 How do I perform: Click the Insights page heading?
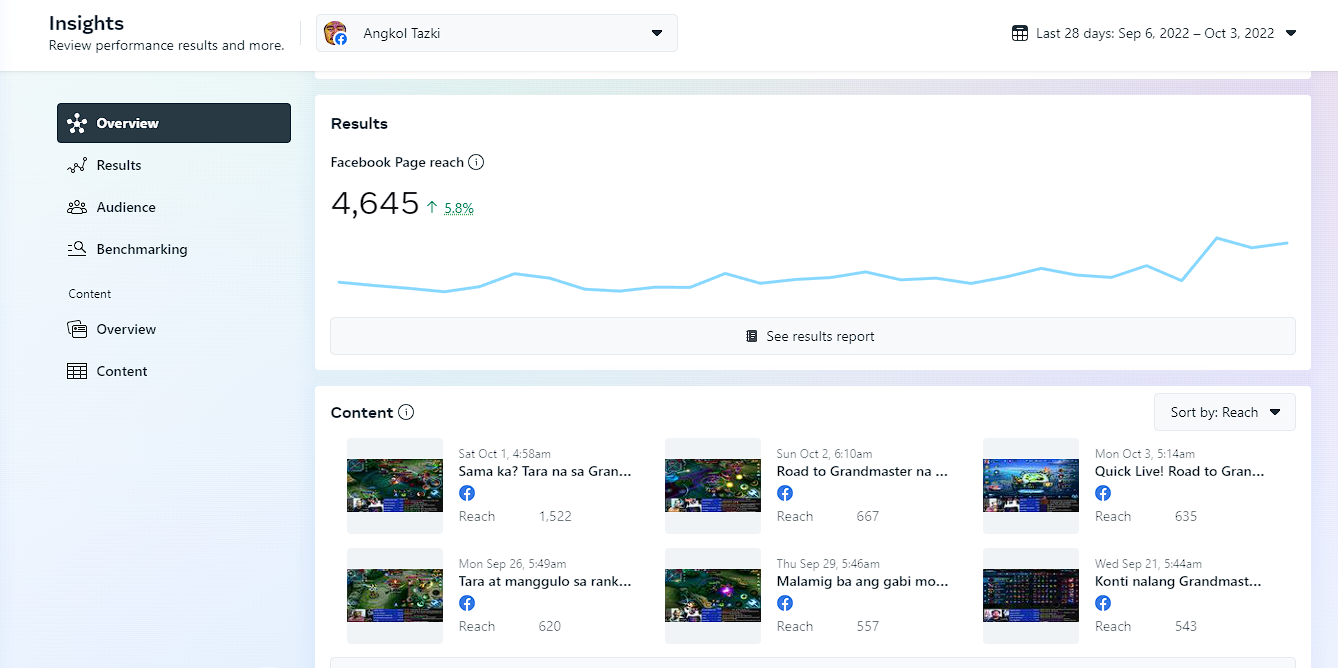86,24
